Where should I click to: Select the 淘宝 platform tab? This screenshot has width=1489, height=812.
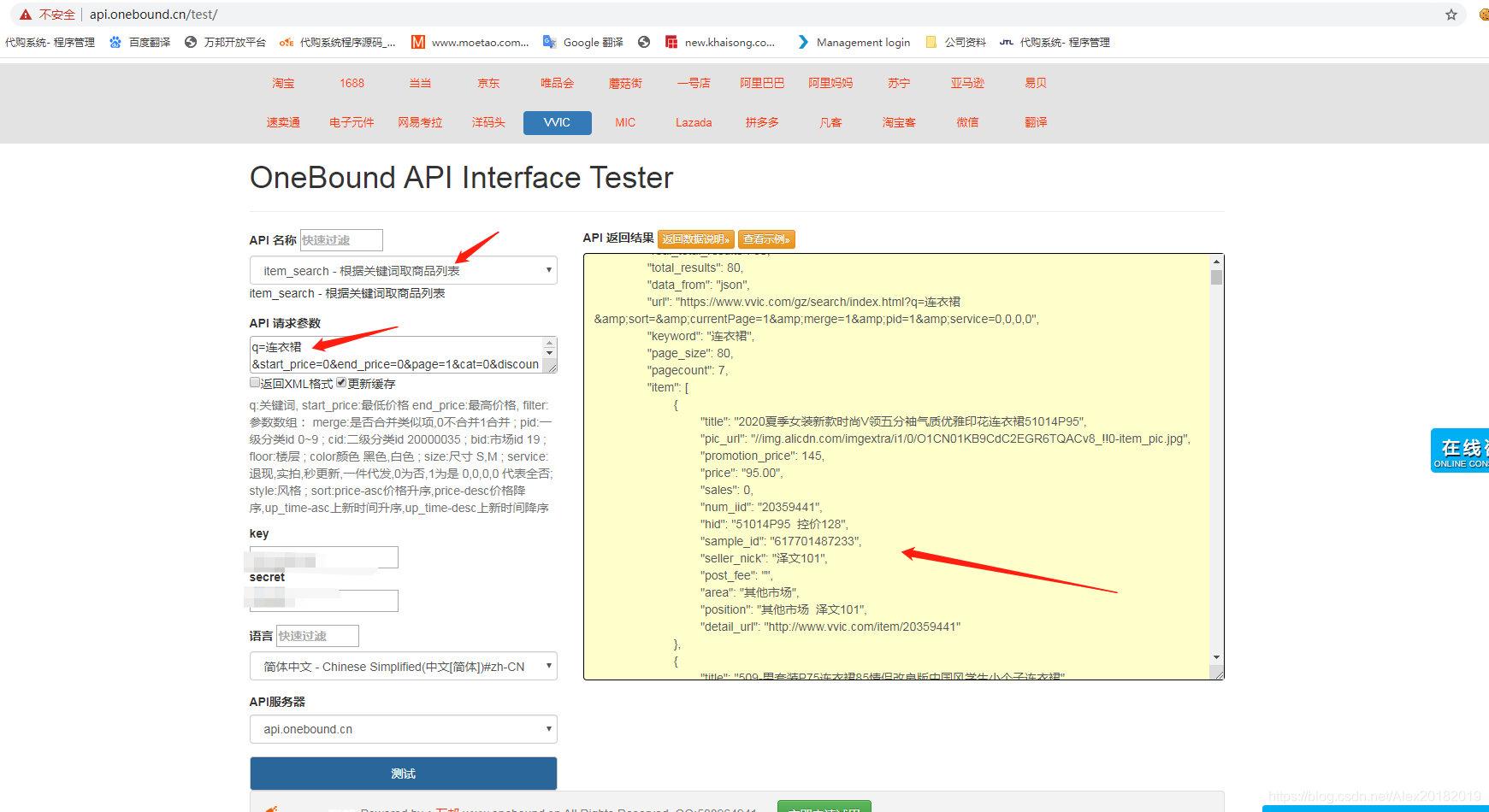(x=283, y=83)
